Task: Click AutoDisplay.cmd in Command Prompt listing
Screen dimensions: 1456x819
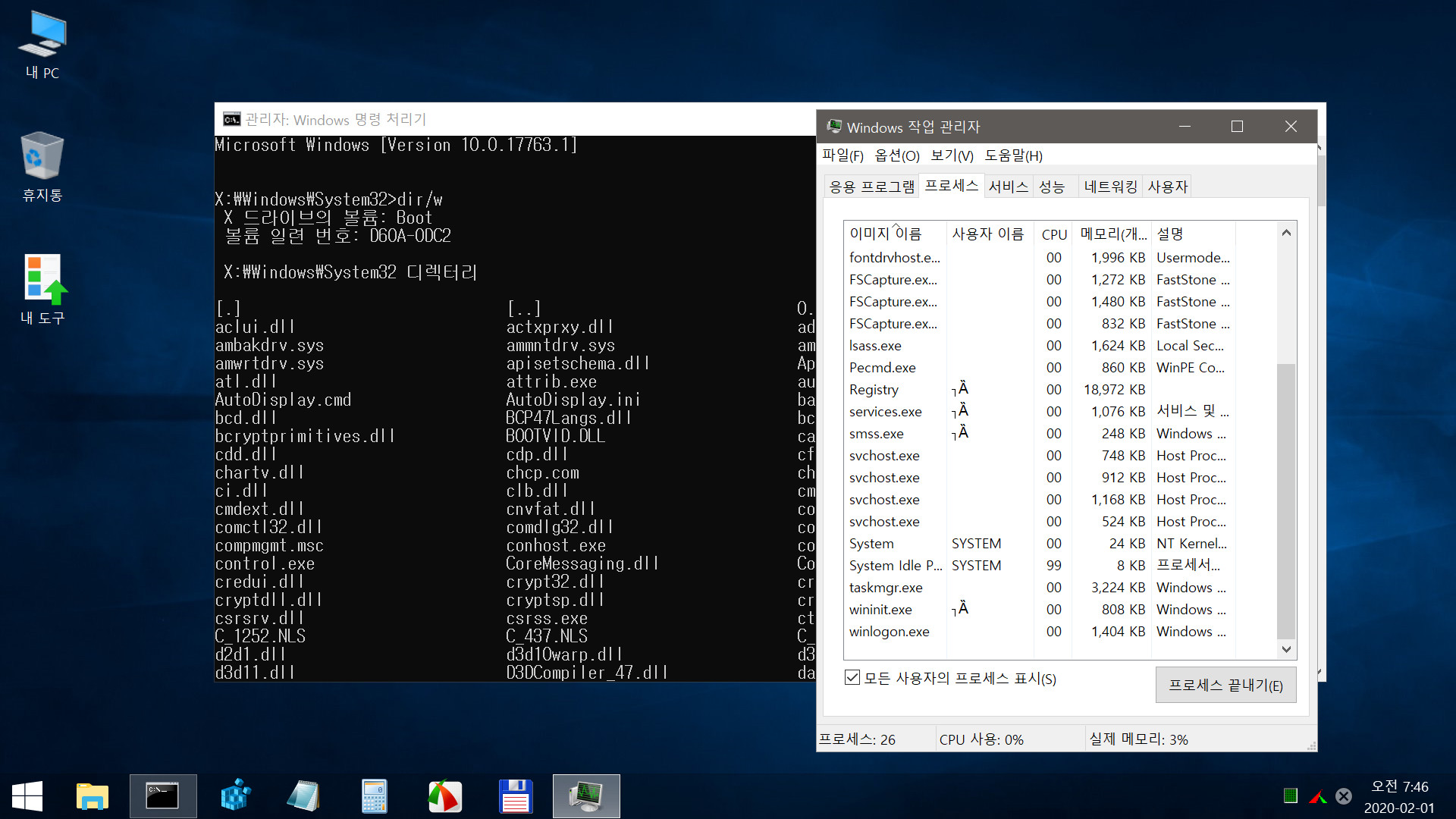Action: coord(284,400)
